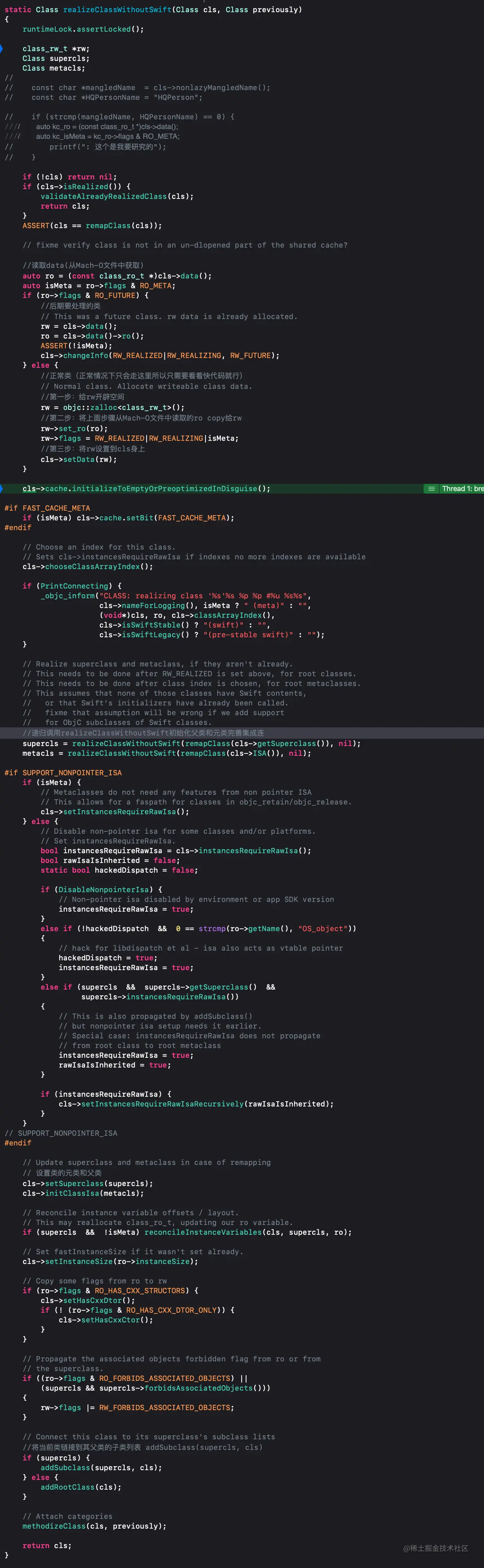
Task: Click cls->isSwiftStable() ternary line
Action: (184, 625)
